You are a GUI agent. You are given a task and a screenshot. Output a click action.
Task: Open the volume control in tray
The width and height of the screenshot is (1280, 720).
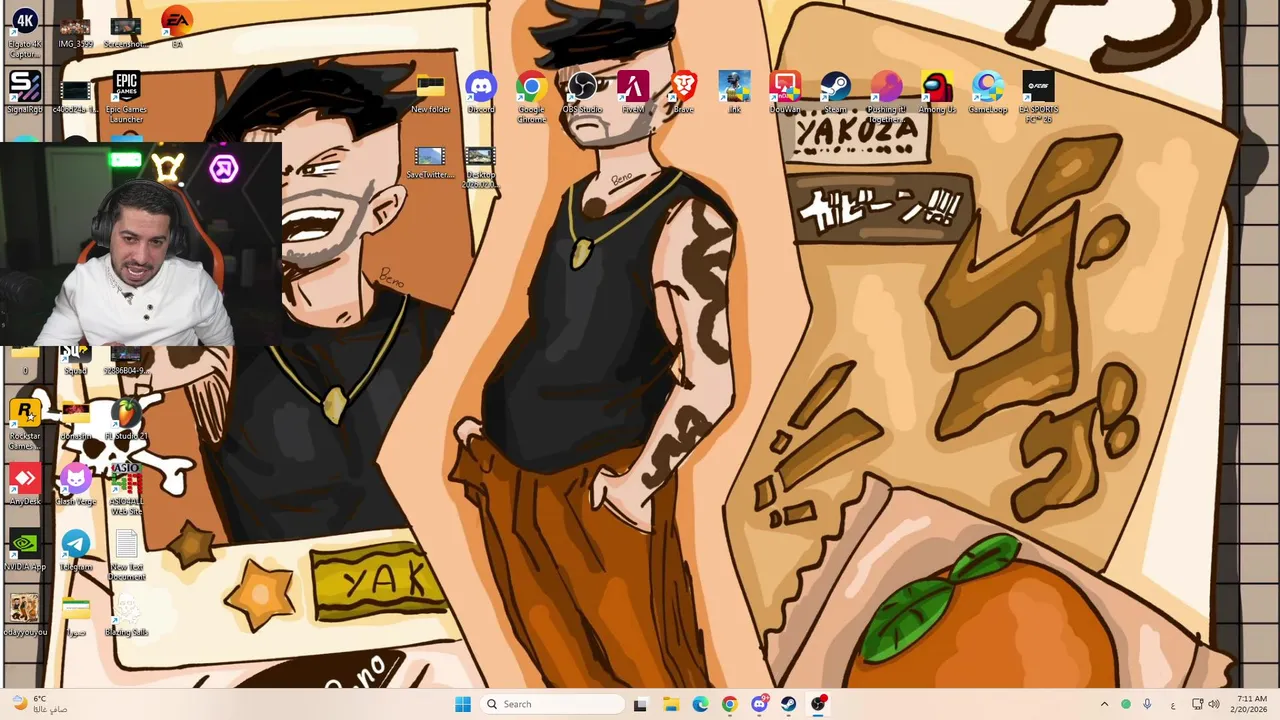[1214, 704]
